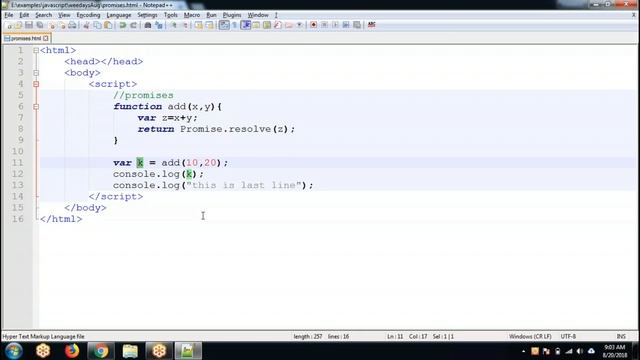640x360 pixels.
Task: Click the Open file toolbar icon
Action: pyautogui.click(x=18, y=25)
